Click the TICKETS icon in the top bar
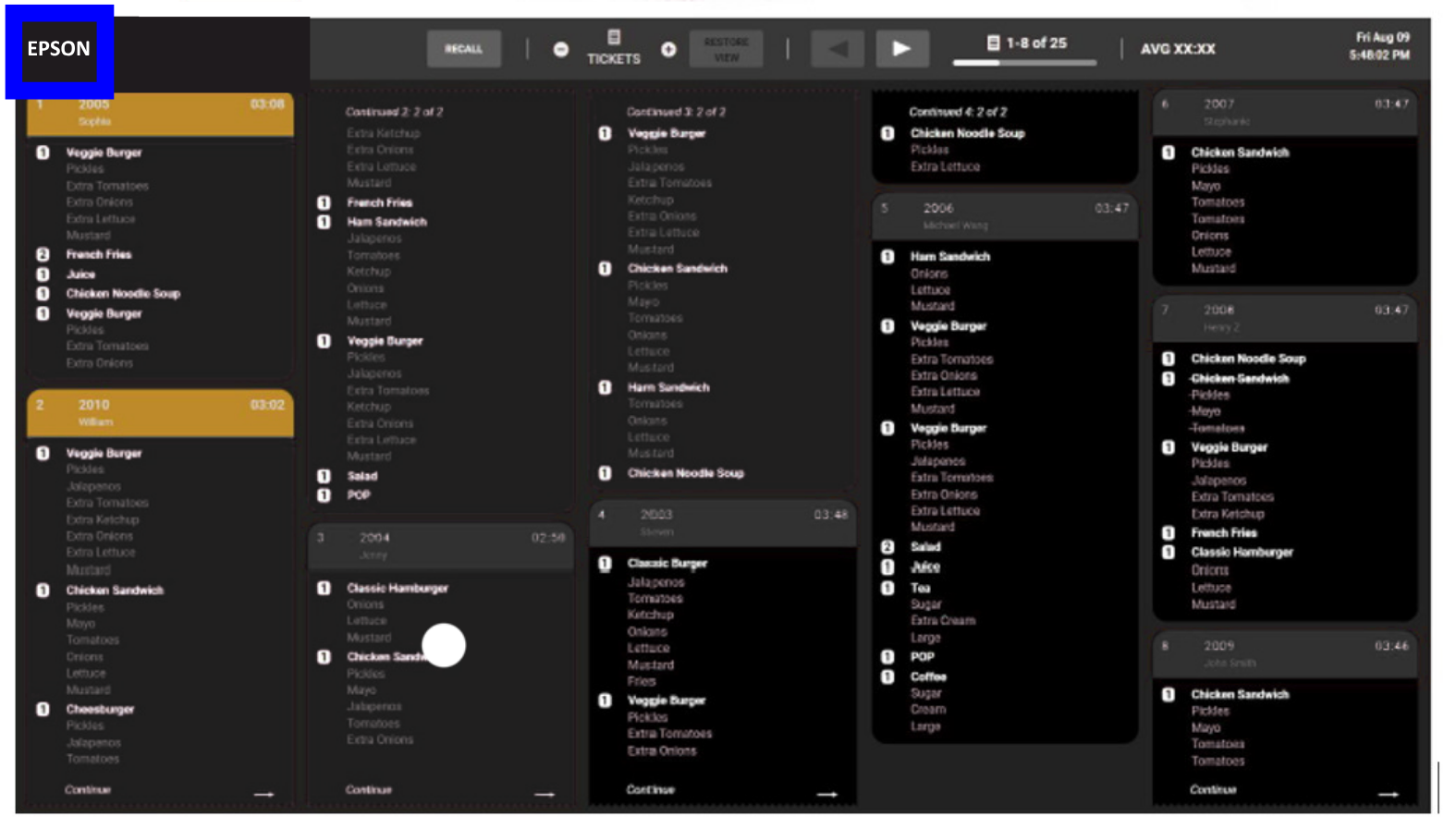This screenshot has width=1456, height=829. [614, 37]
